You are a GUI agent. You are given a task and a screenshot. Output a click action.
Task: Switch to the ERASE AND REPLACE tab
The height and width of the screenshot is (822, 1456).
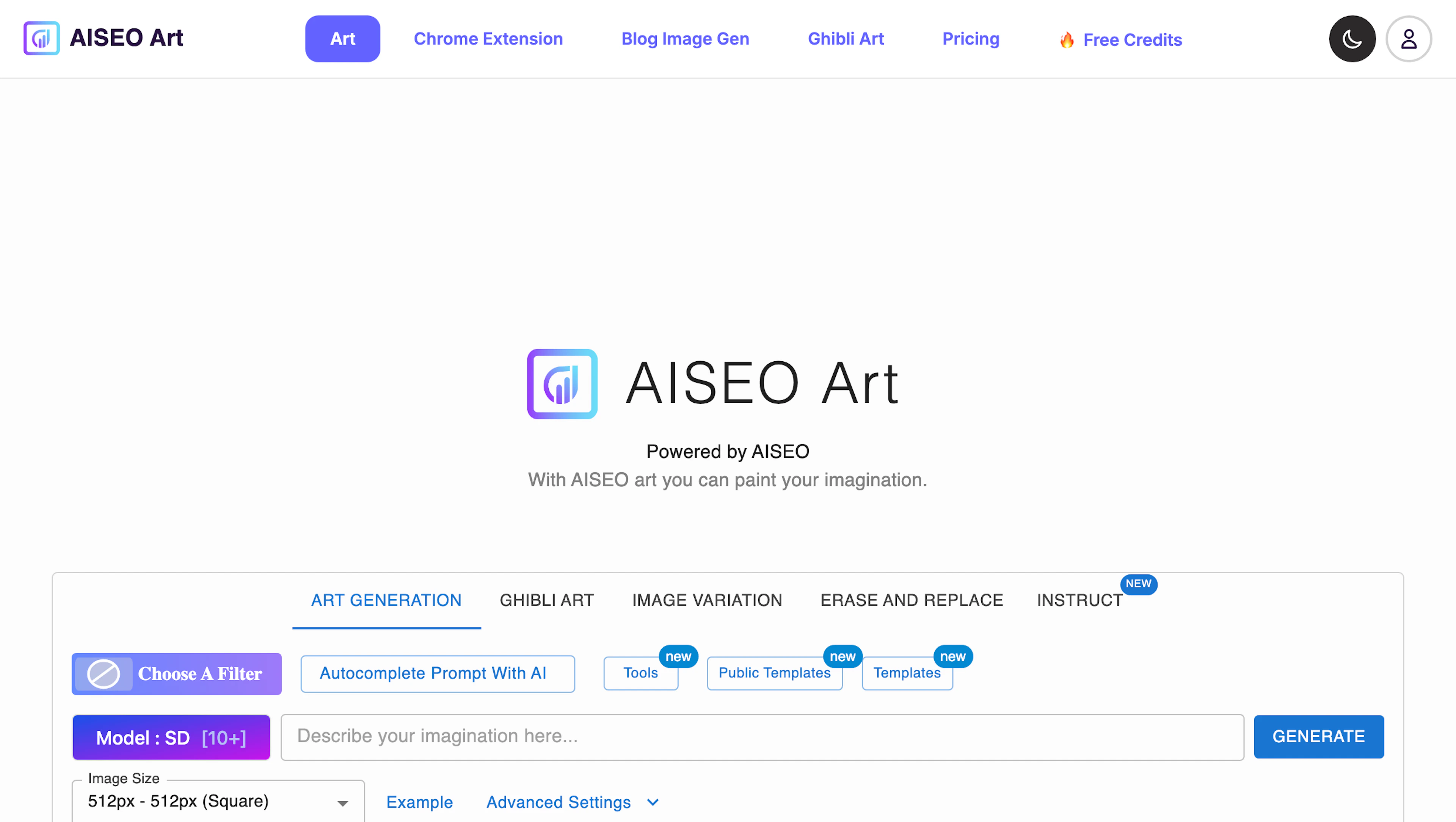pos(911,600)
